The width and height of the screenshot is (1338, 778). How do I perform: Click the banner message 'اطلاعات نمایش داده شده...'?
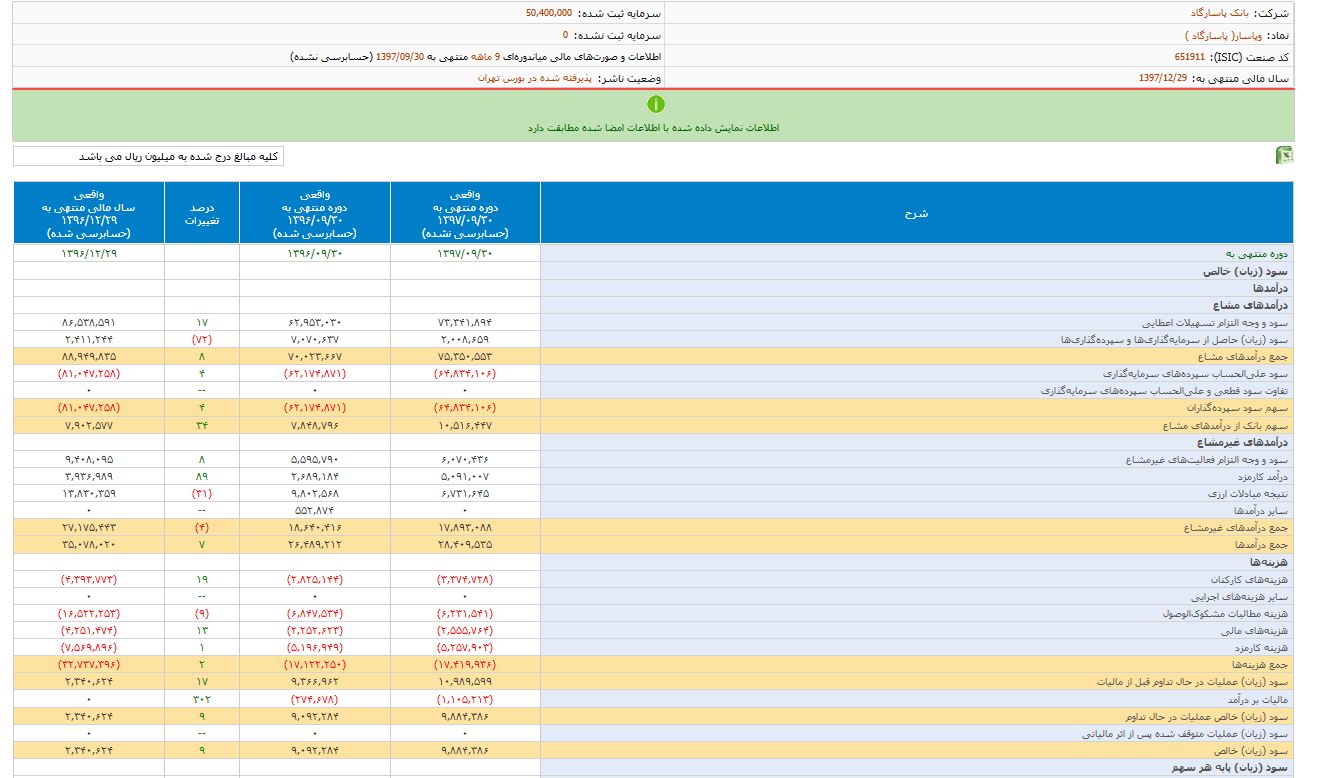[654, 128]
